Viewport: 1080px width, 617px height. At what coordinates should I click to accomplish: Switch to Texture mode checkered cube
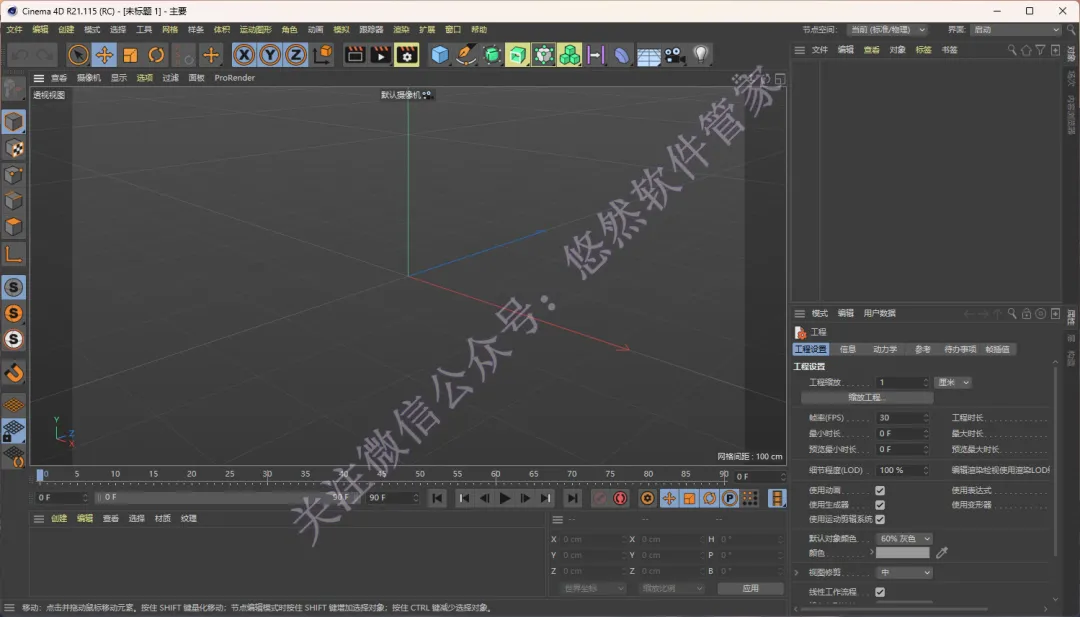tap(13, 148)
